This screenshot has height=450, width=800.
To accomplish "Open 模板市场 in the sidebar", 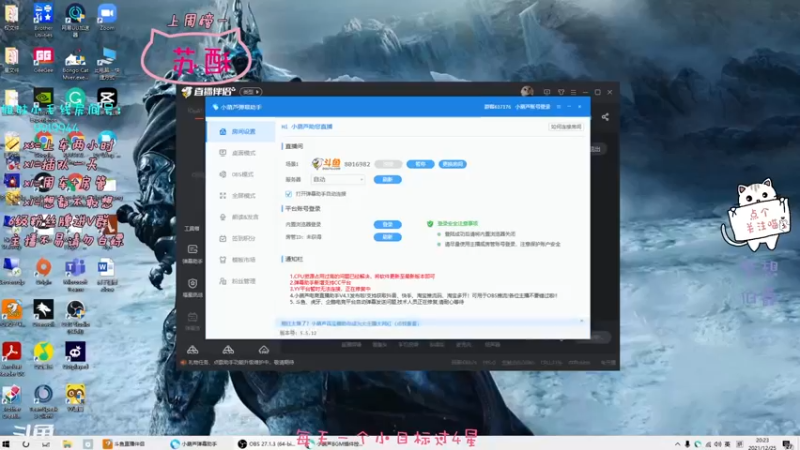I will coord(240,260).
